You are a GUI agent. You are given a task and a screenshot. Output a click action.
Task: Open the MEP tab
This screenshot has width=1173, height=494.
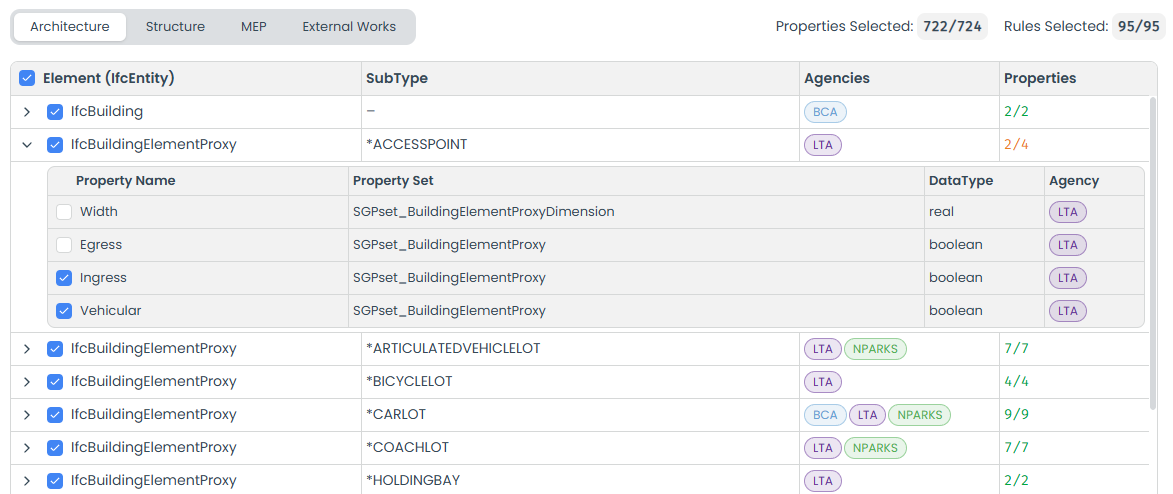tap(254, 27)
